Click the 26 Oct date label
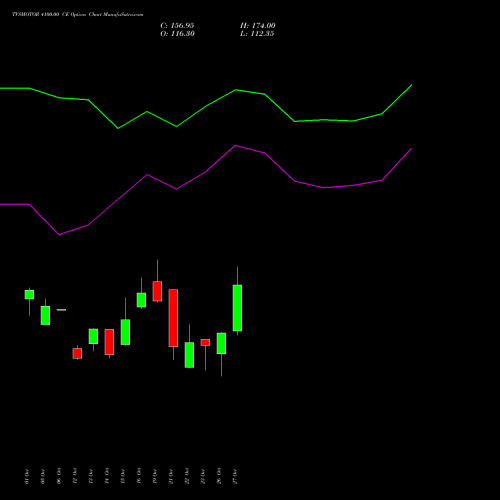Screen dimensions: 500x500 pos(219,476)
